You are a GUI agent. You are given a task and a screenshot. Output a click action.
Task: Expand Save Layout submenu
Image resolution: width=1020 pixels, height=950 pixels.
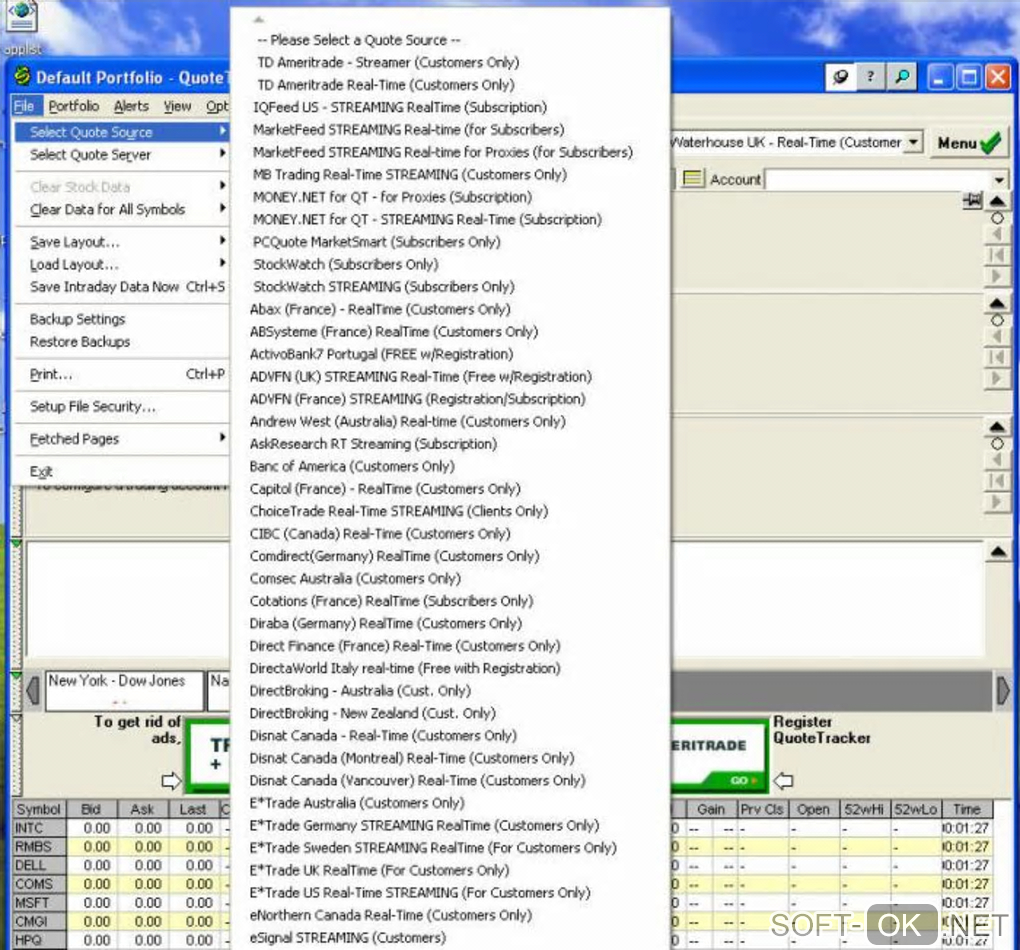121,241
